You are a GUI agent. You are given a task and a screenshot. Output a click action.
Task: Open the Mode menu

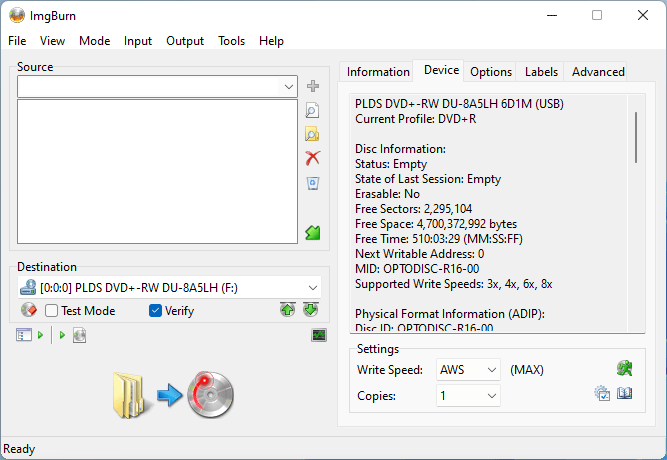[x=94, y=41]
